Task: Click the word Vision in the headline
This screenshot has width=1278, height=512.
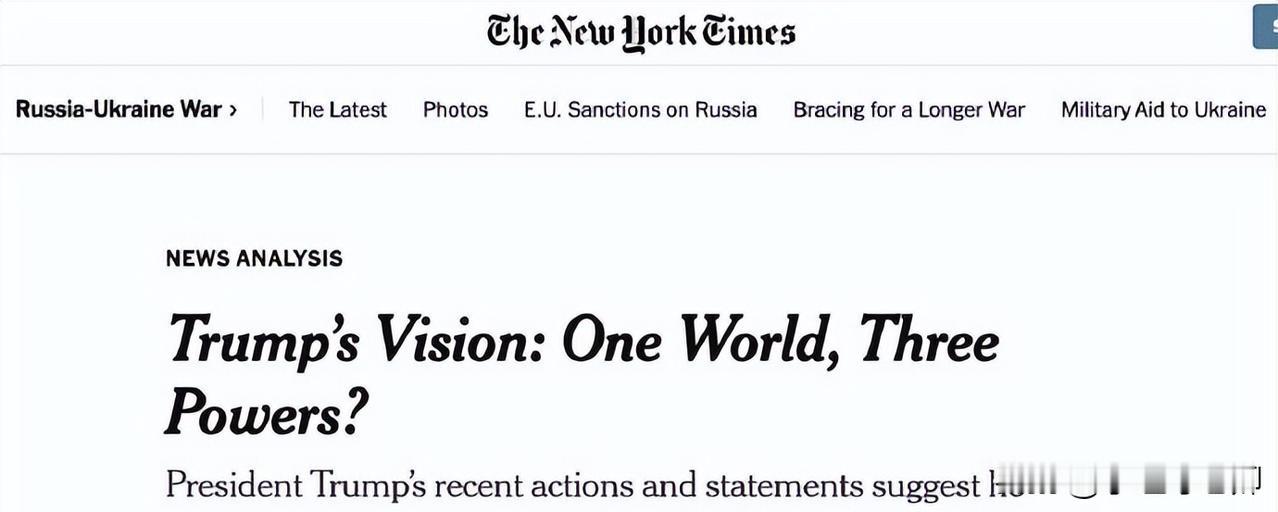Action: pyautogui.click(x=462, y=340)
